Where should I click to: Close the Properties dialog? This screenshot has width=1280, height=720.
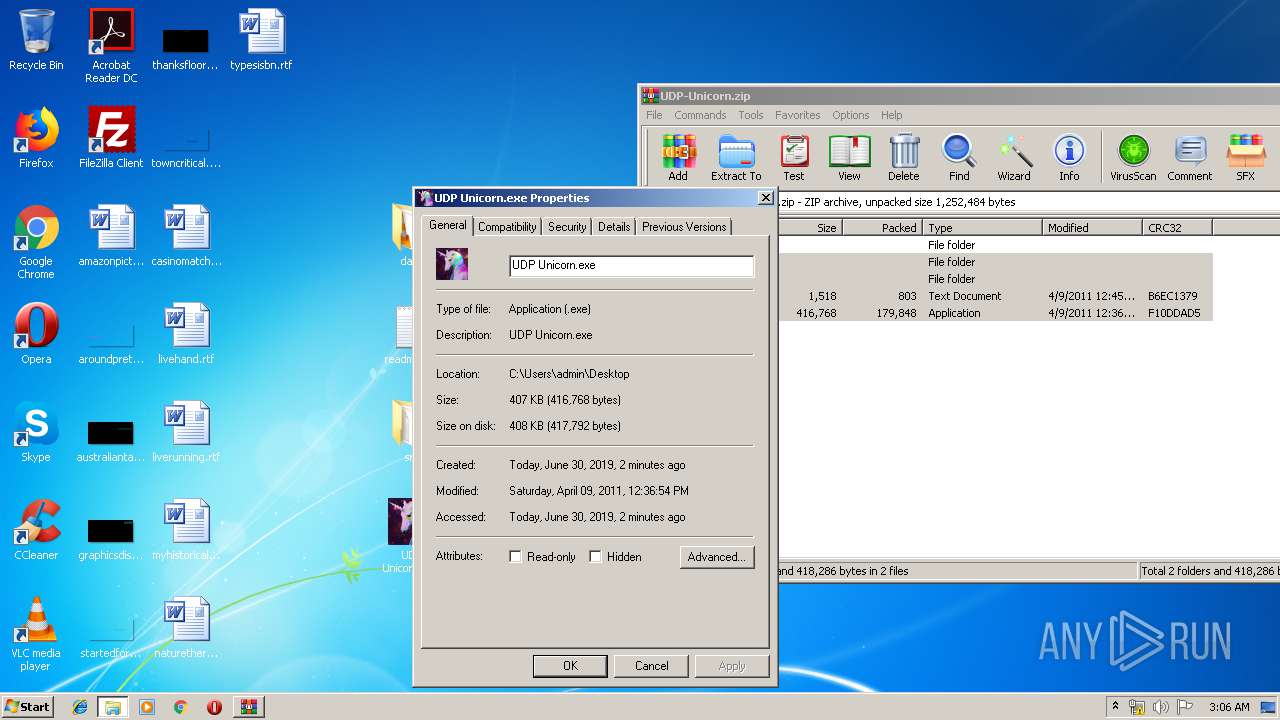(766, 198)
